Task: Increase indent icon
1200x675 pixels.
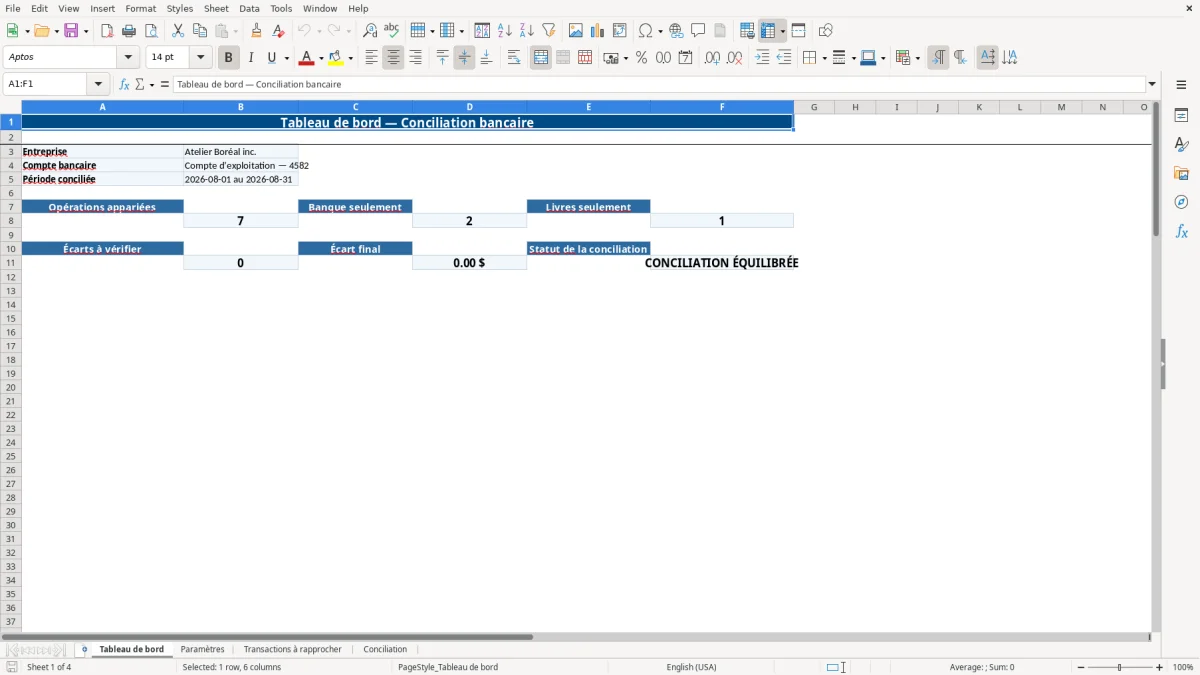Action: coord(762,58)
